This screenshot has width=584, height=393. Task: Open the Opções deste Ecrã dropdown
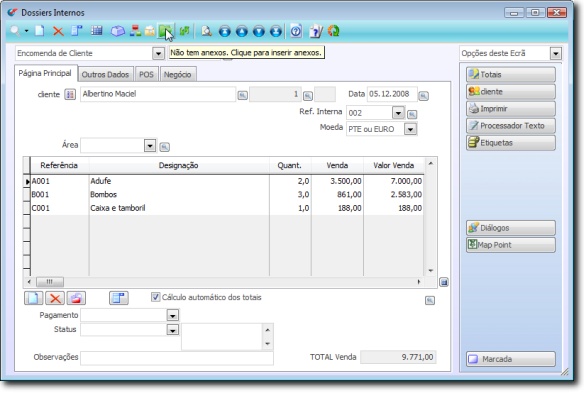556,54
